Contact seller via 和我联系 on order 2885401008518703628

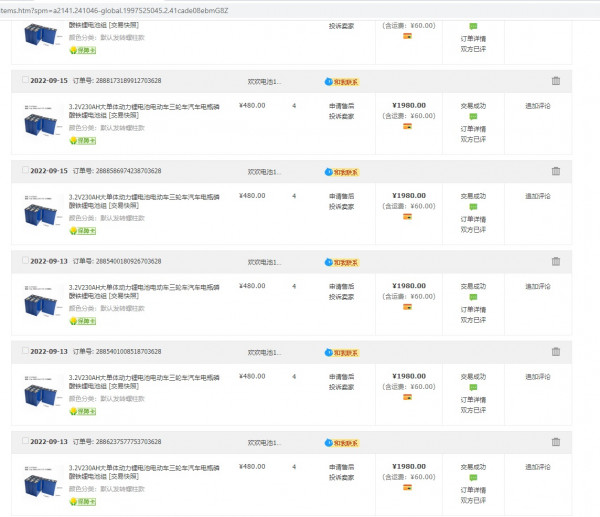[341, 351]
